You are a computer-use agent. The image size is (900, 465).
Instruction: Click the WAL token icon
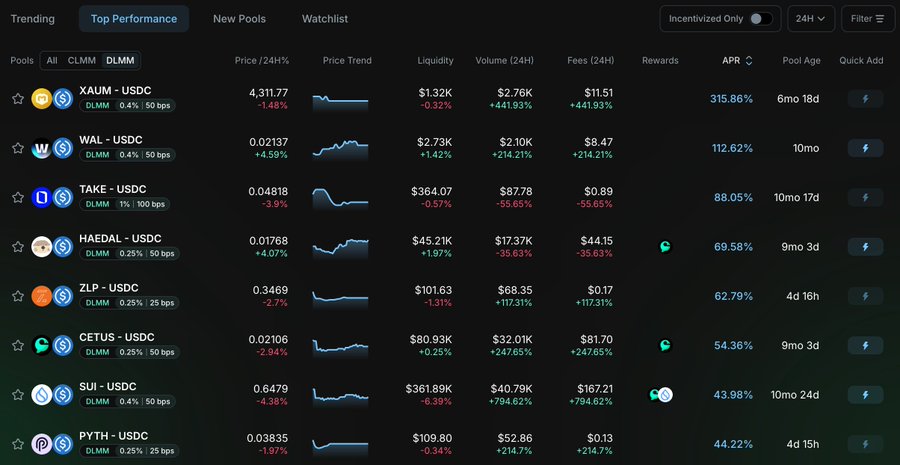pyautogui.click(x=42, y=148)
